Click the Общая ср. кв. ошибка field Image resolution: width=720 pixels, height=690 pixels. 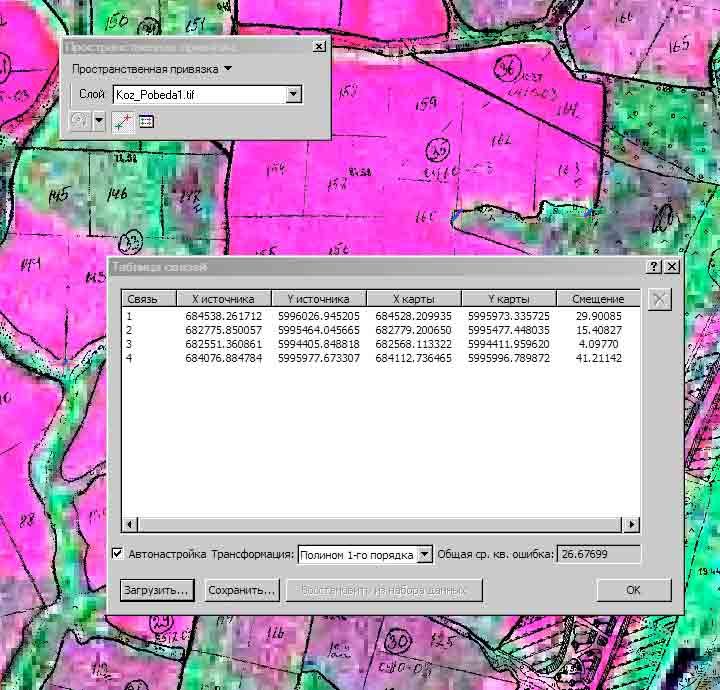click(x=598, y=554)
